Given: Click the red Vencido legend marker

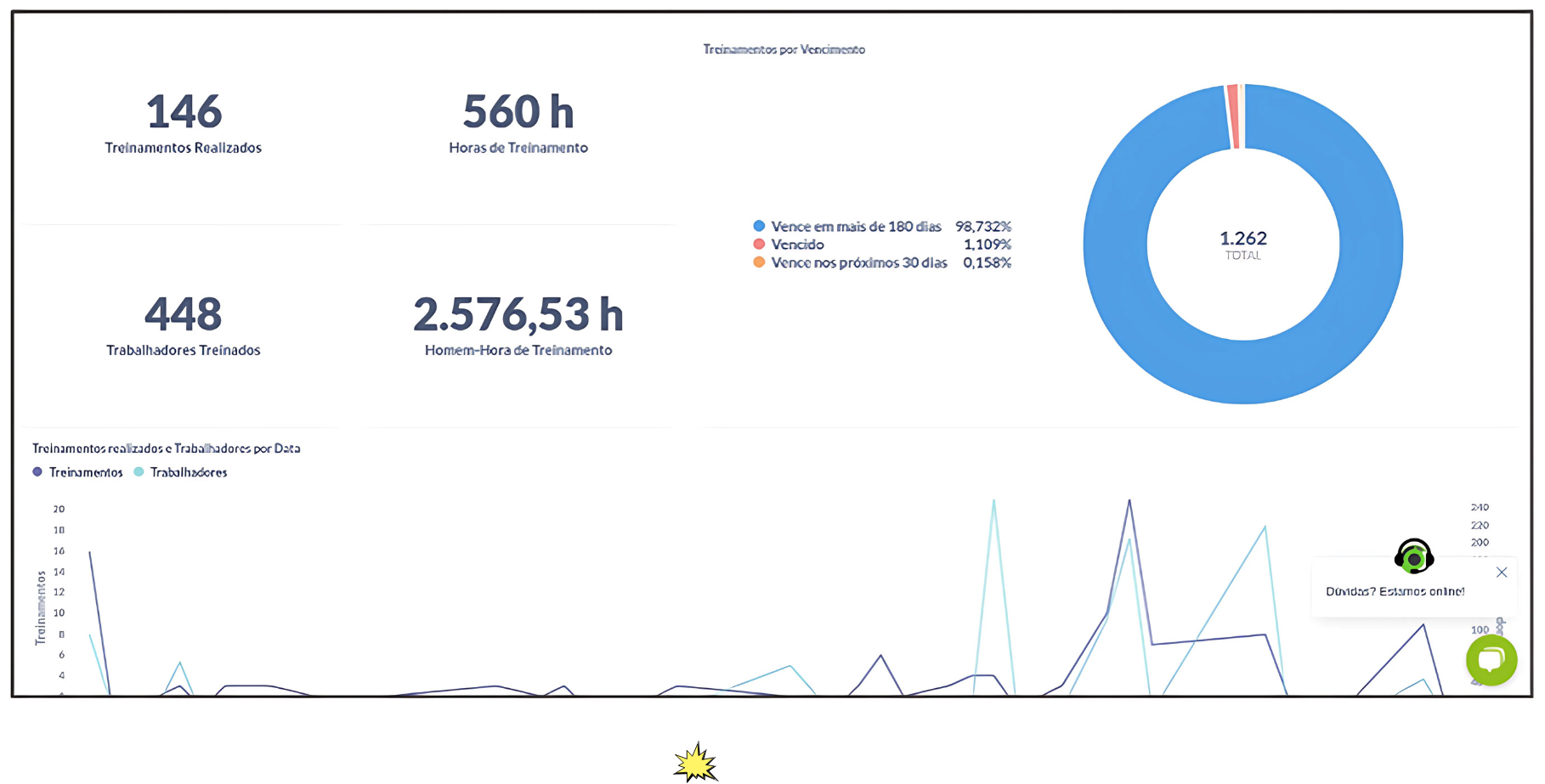Looking at the screenshot, I should tap(759, 245).
